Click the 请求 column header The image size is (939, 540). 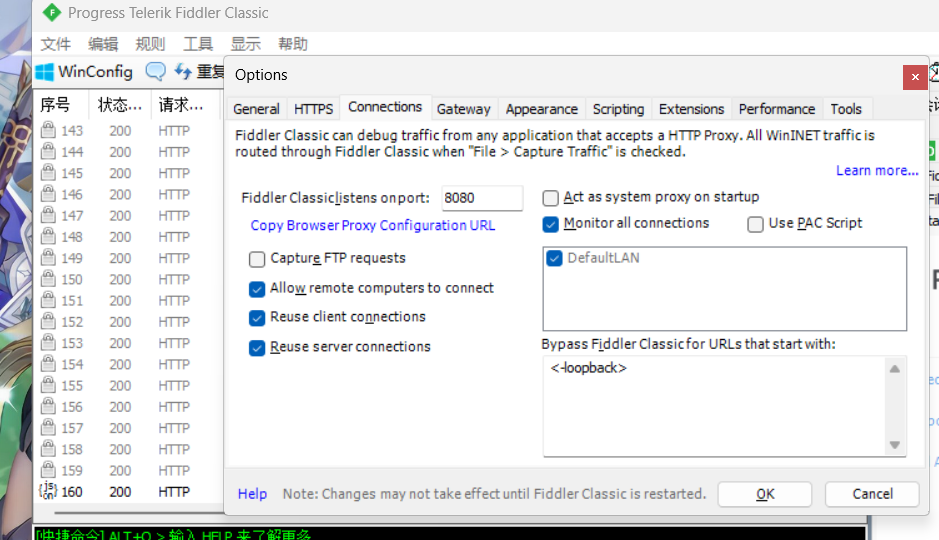[x=186, y=105]
